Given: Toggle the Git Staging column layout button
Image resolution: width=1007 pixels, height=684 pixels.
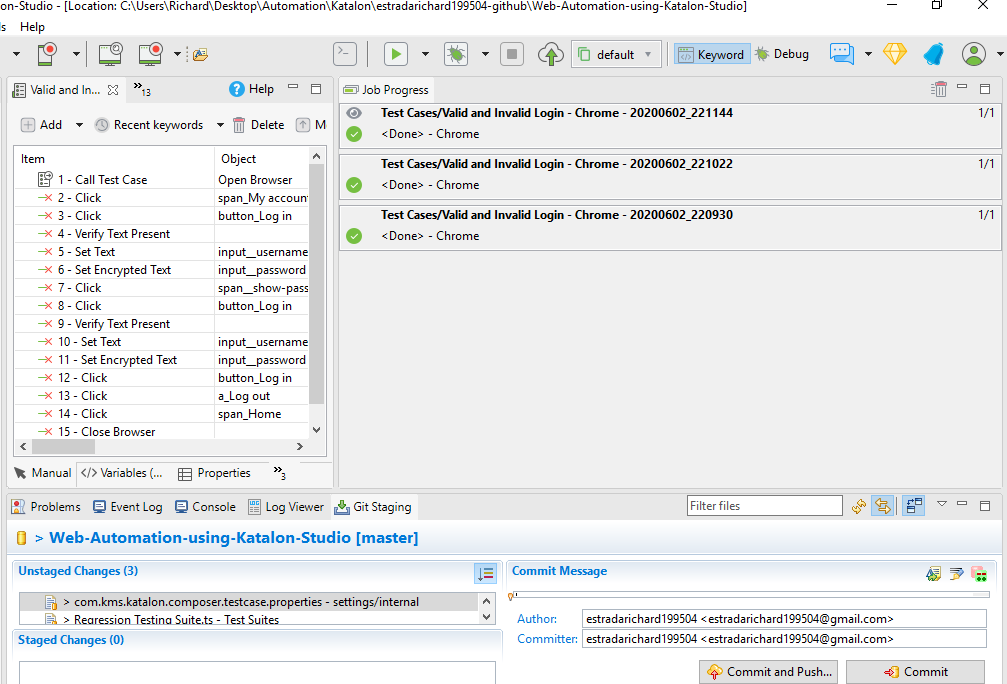Looking at the screenshot, I should point(913,506).
